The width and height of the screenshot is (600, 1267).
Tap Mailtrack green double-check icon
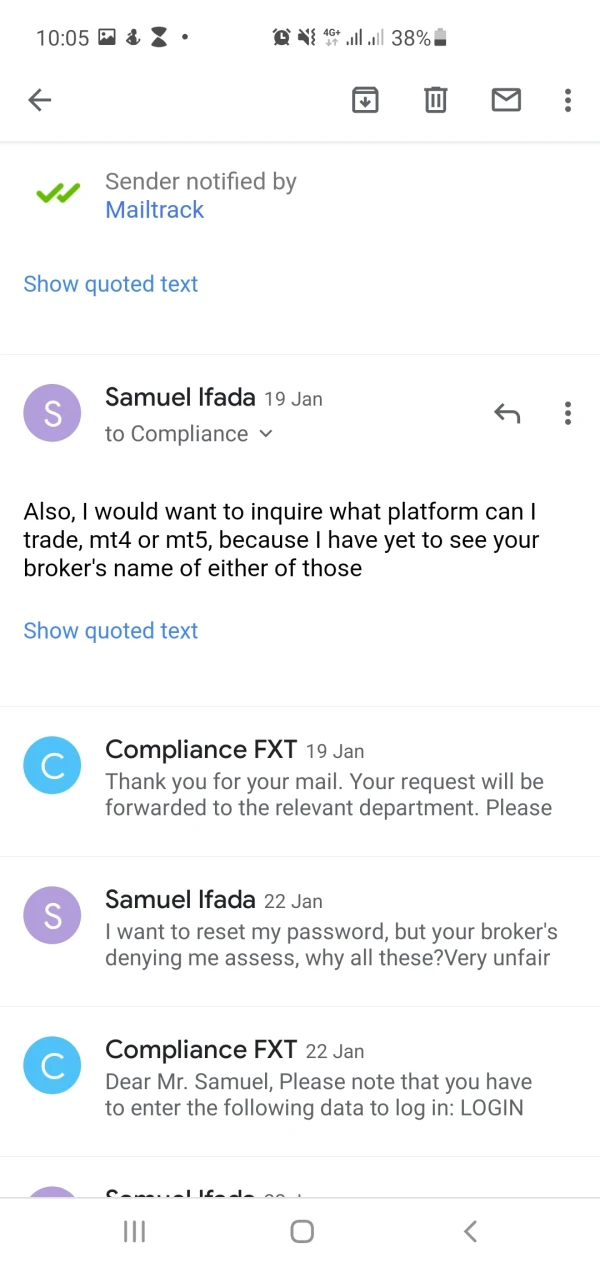click(x=58, y=194)
